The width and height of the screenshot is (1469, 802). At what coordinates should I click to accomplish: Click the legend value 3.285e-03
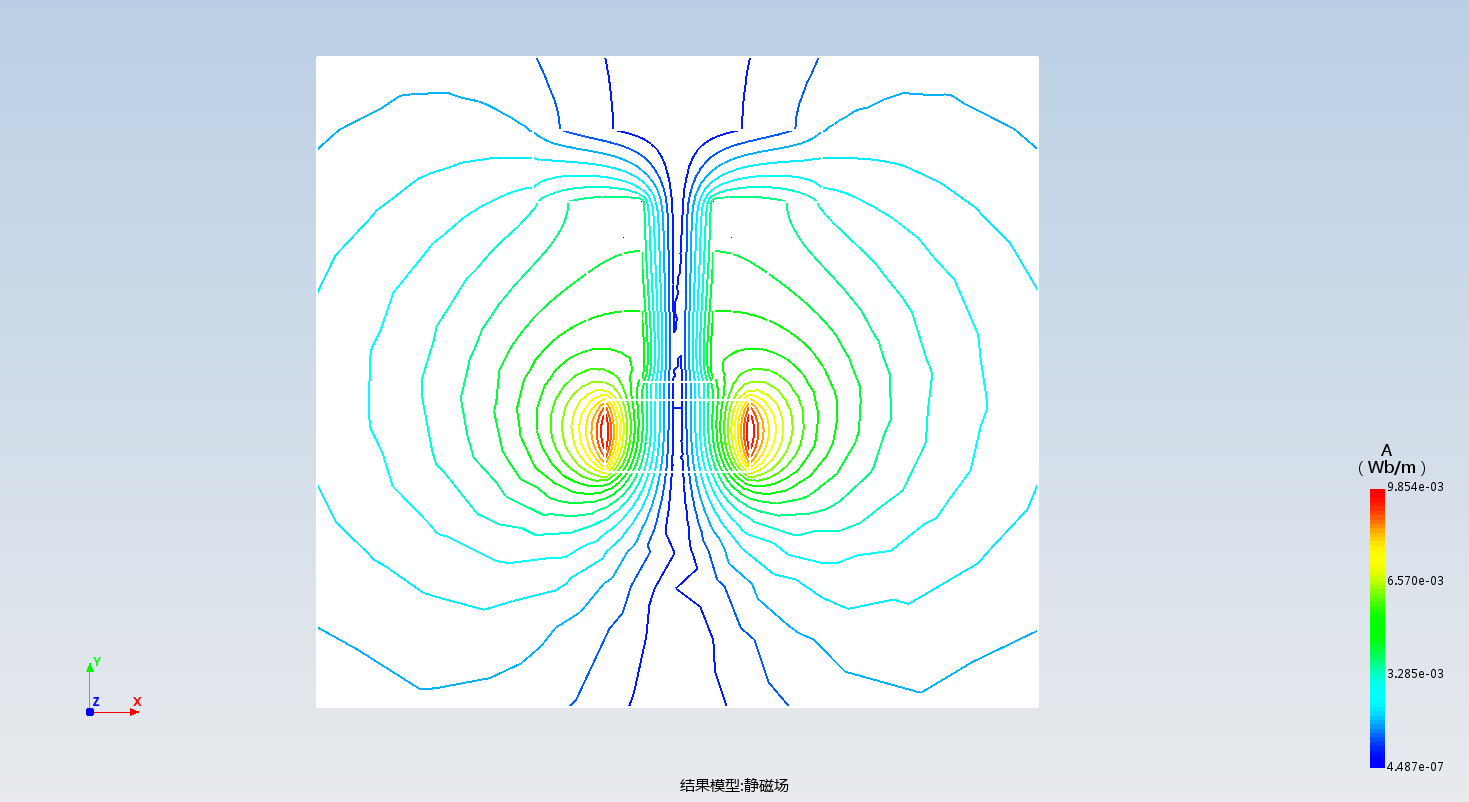(1415, 674)
